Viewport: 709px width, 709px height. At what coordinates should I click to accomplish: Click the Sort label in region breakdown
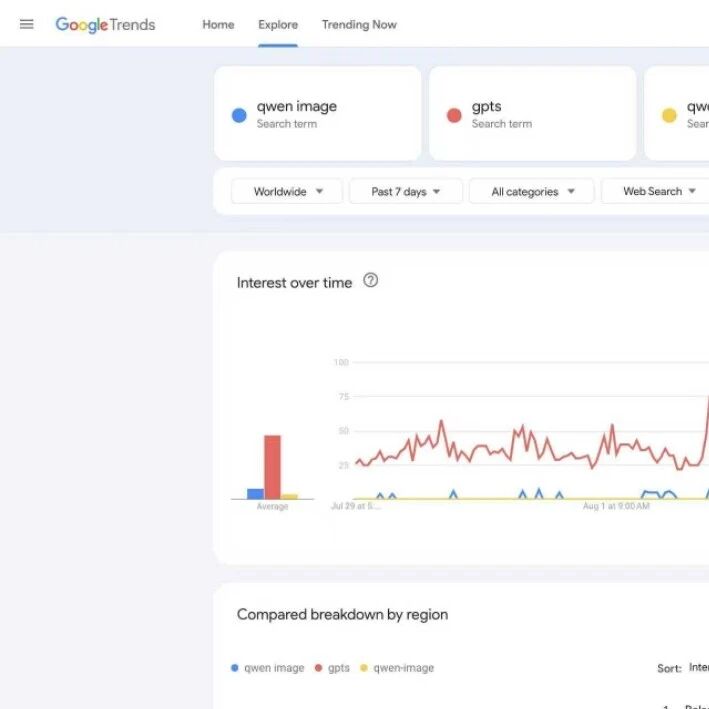point(669,668)
